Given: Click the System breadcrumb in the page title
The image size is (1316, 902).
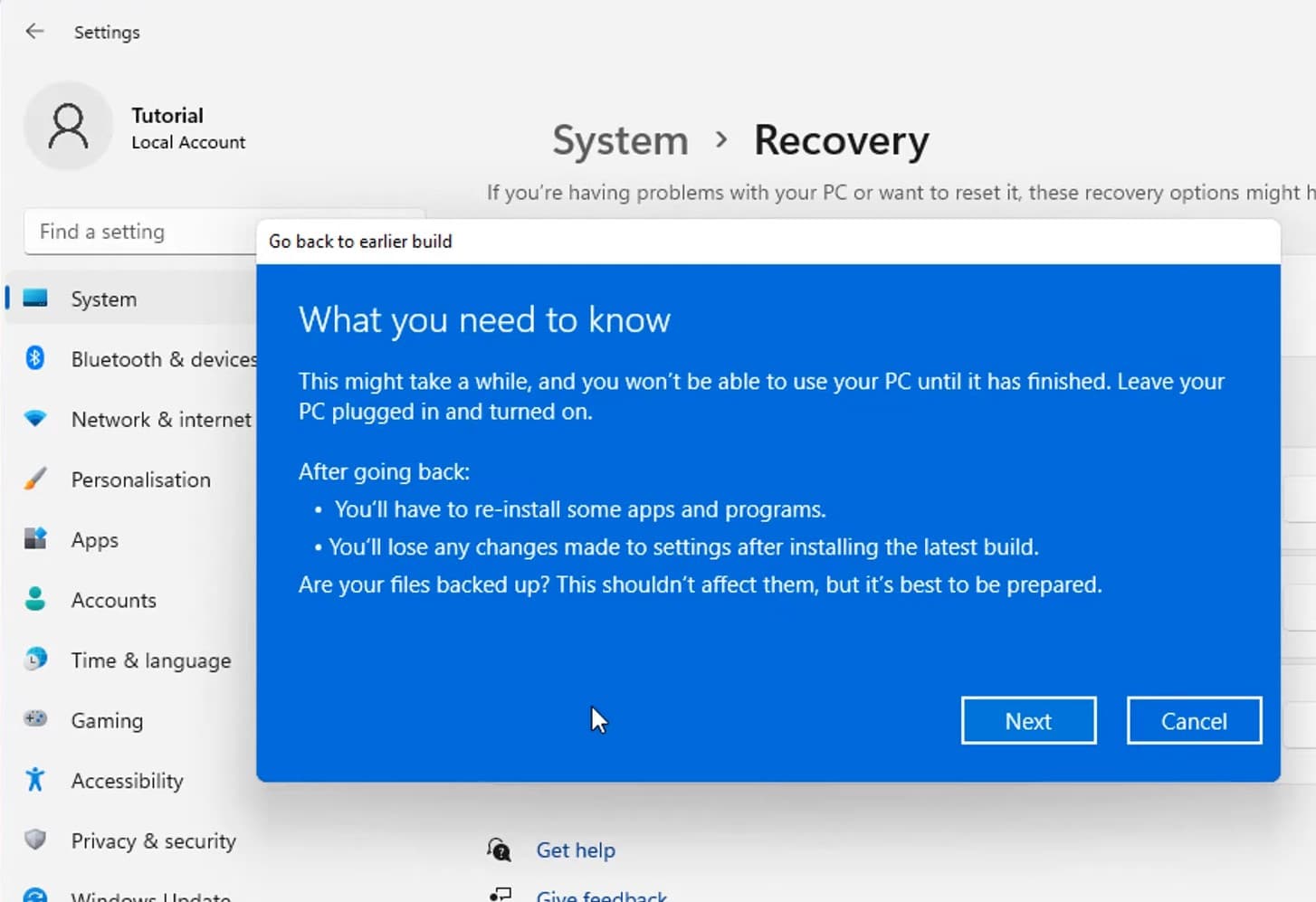Looking at the screenshot, I should coord(620,141).
